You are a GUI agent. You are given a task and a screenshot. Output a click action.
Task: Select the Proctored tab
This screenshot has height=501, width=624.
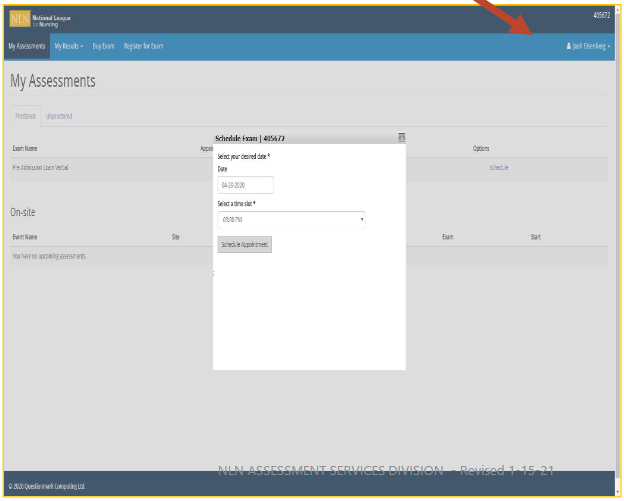coord(25,116)
